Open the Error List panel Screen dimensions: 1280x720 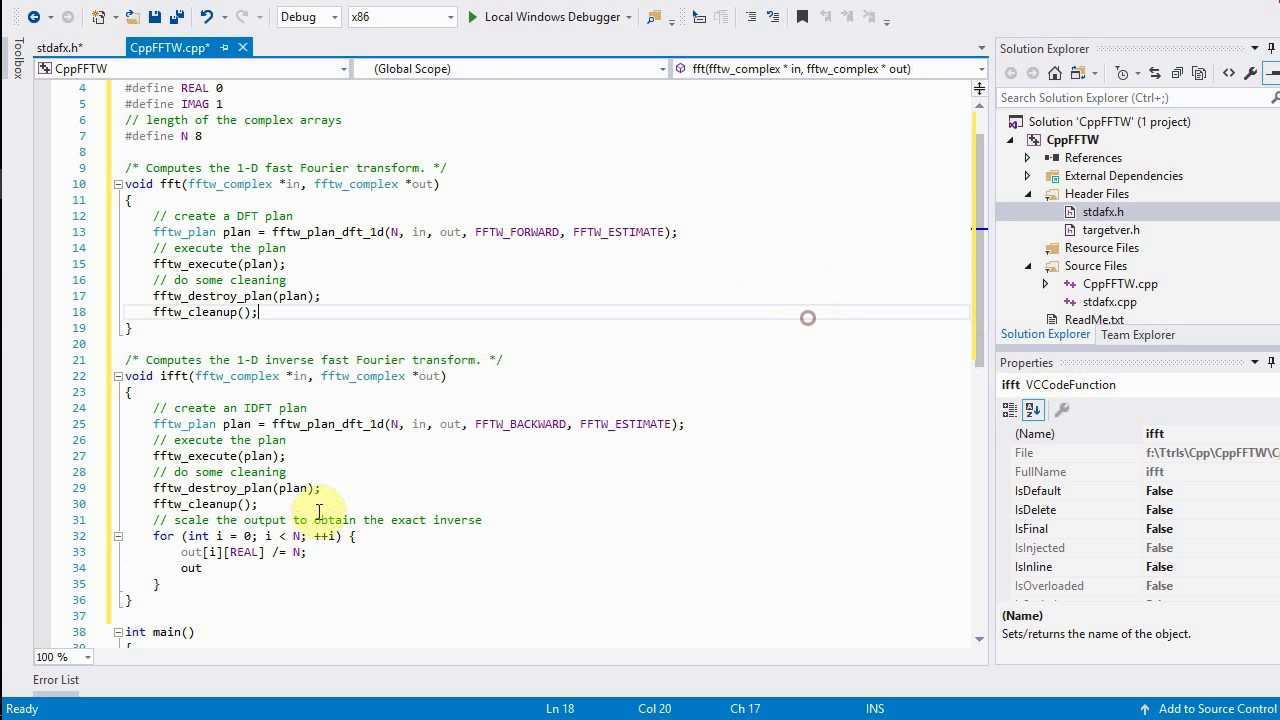56,680
